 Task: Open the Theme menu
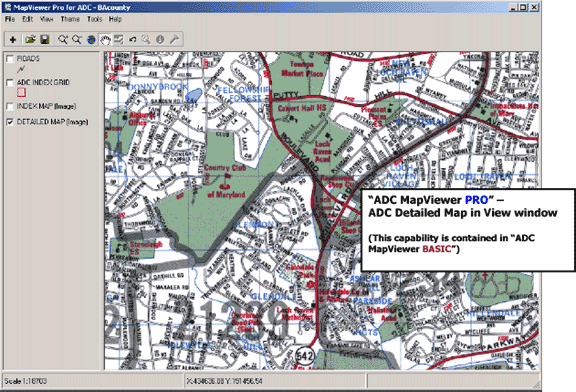coord(70,19)
